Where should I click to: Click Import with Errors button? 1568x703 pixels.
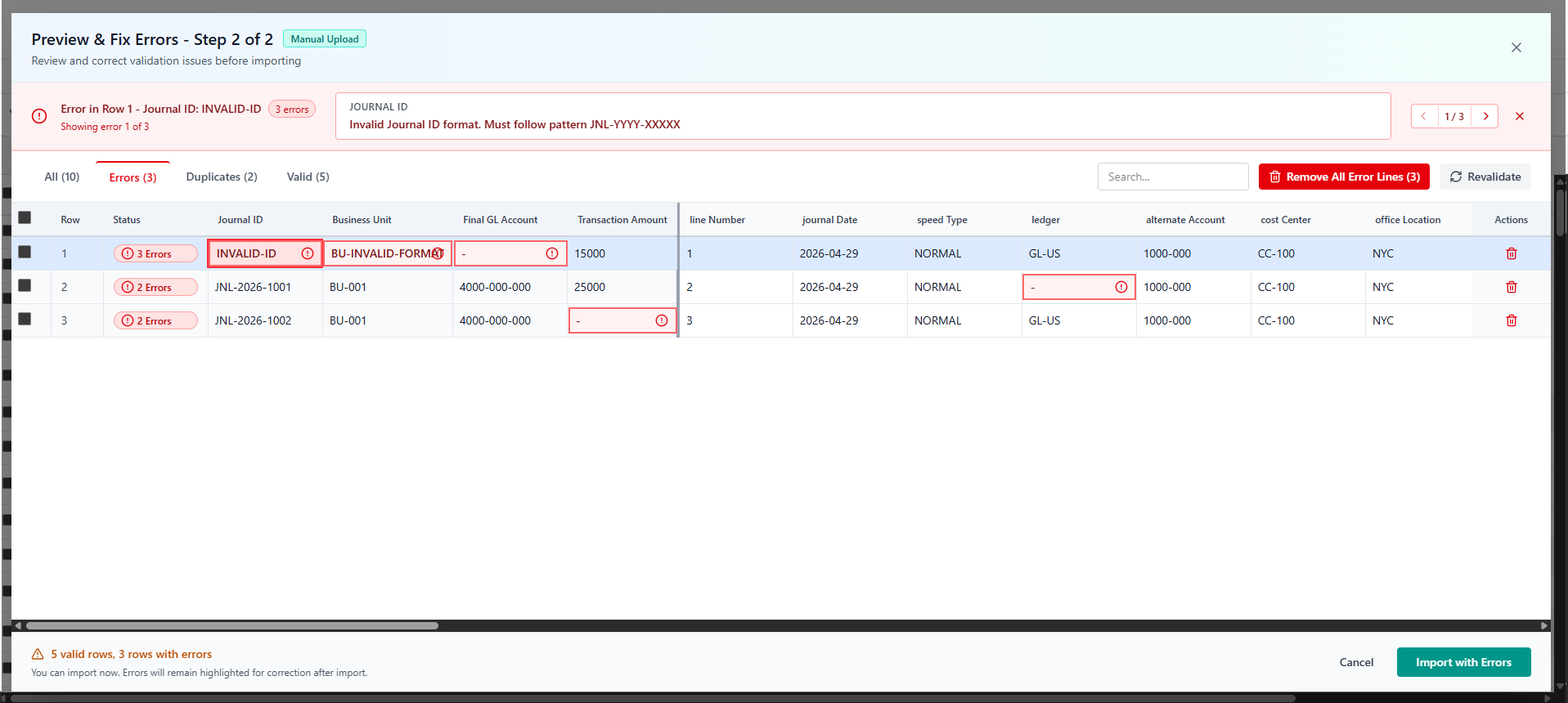coord(1463,662)
